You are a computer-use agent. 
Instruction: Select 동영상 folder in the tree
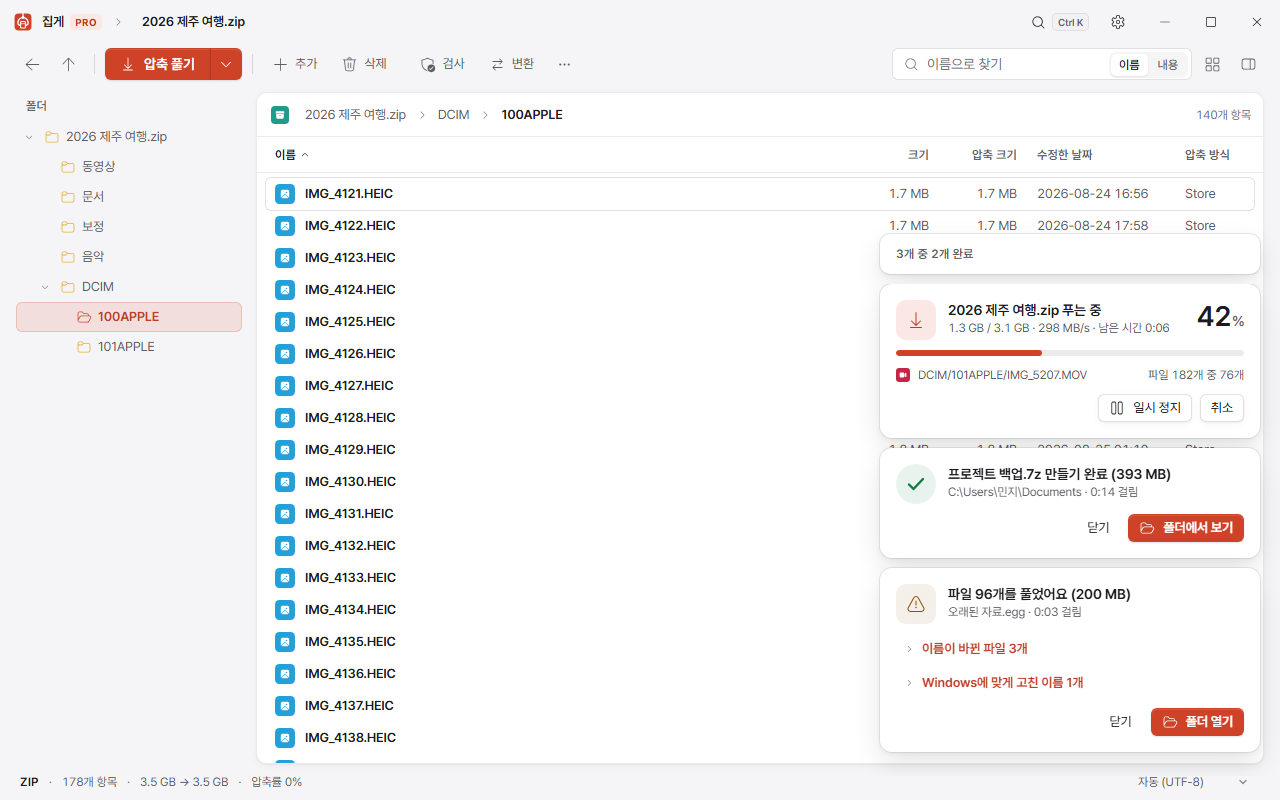coord(129,167)
